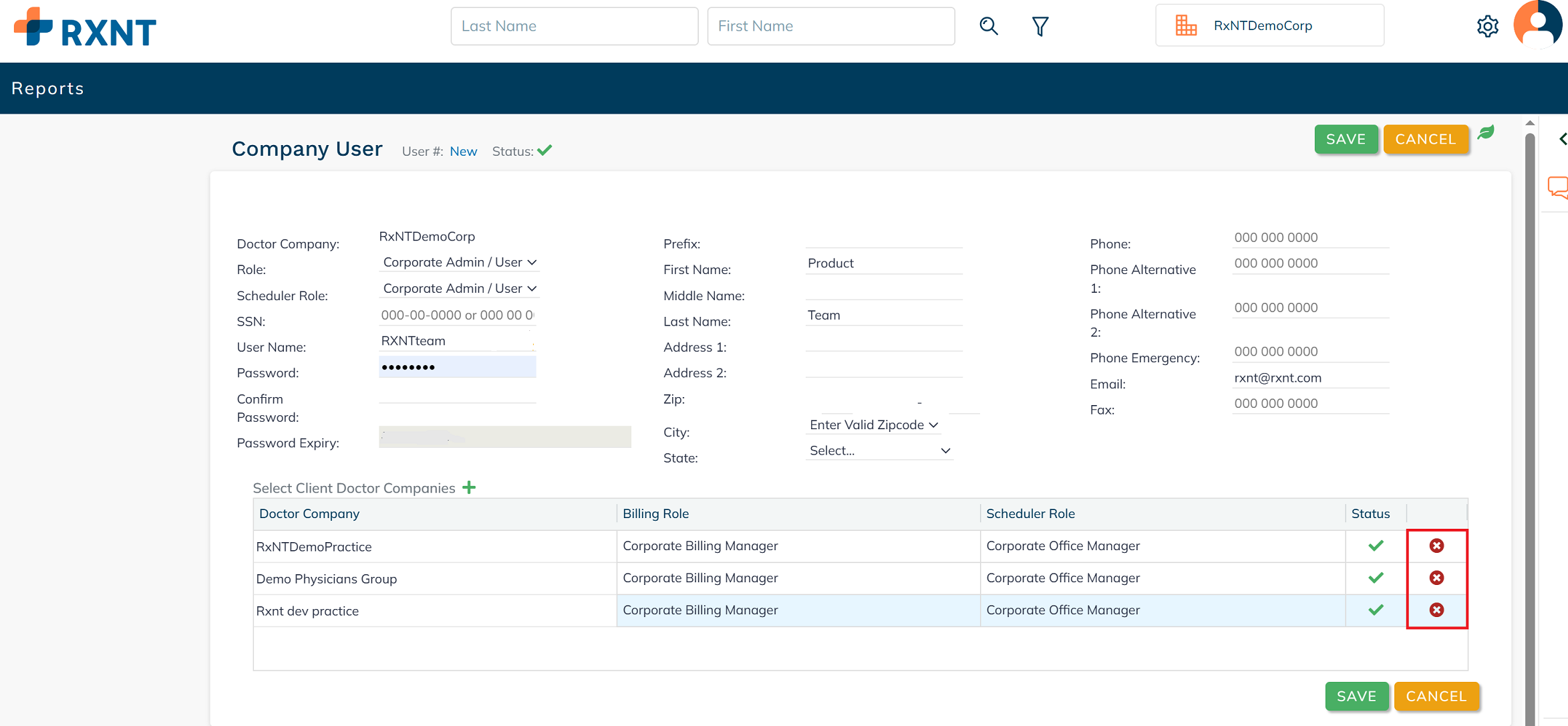The image size is (1568, 726).
Task: Remove Demo Physicians Group row with red X
Action: coord(1436,578)
